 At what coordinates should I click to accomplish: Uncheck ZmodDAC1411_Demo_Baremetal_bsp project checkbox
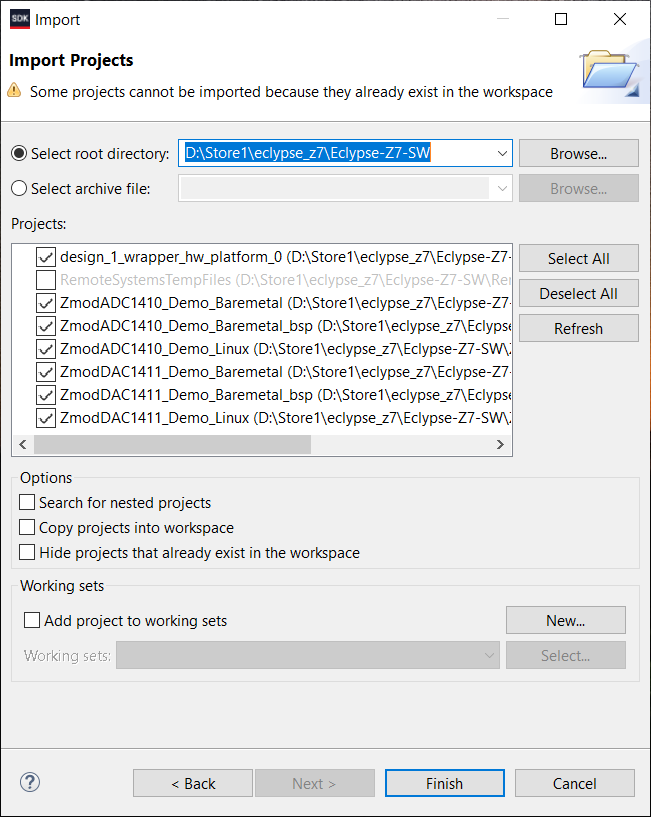[x=46, y=394]
